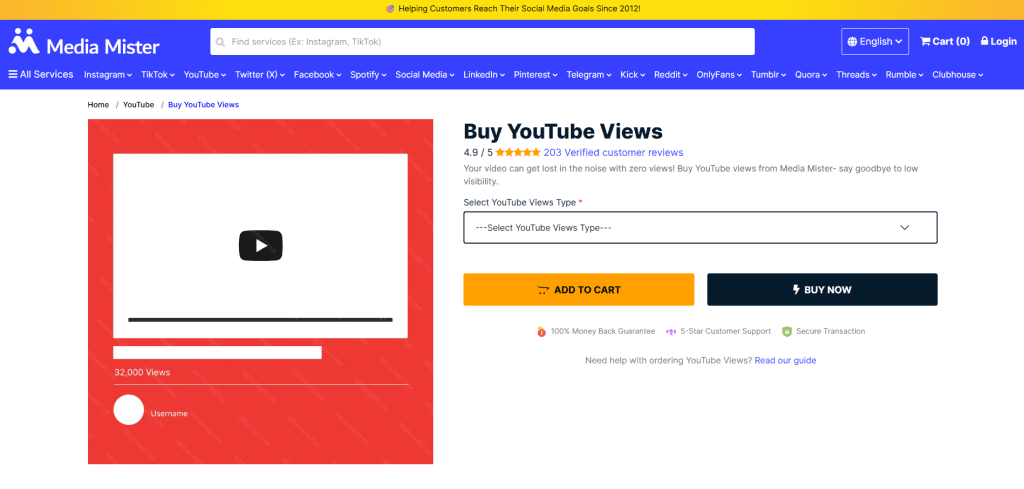Image resolution: width=1024 pixels, height=489 pixels.
Task: Open Select YouTube Views Type dropdown
Action: pos(700,228)
